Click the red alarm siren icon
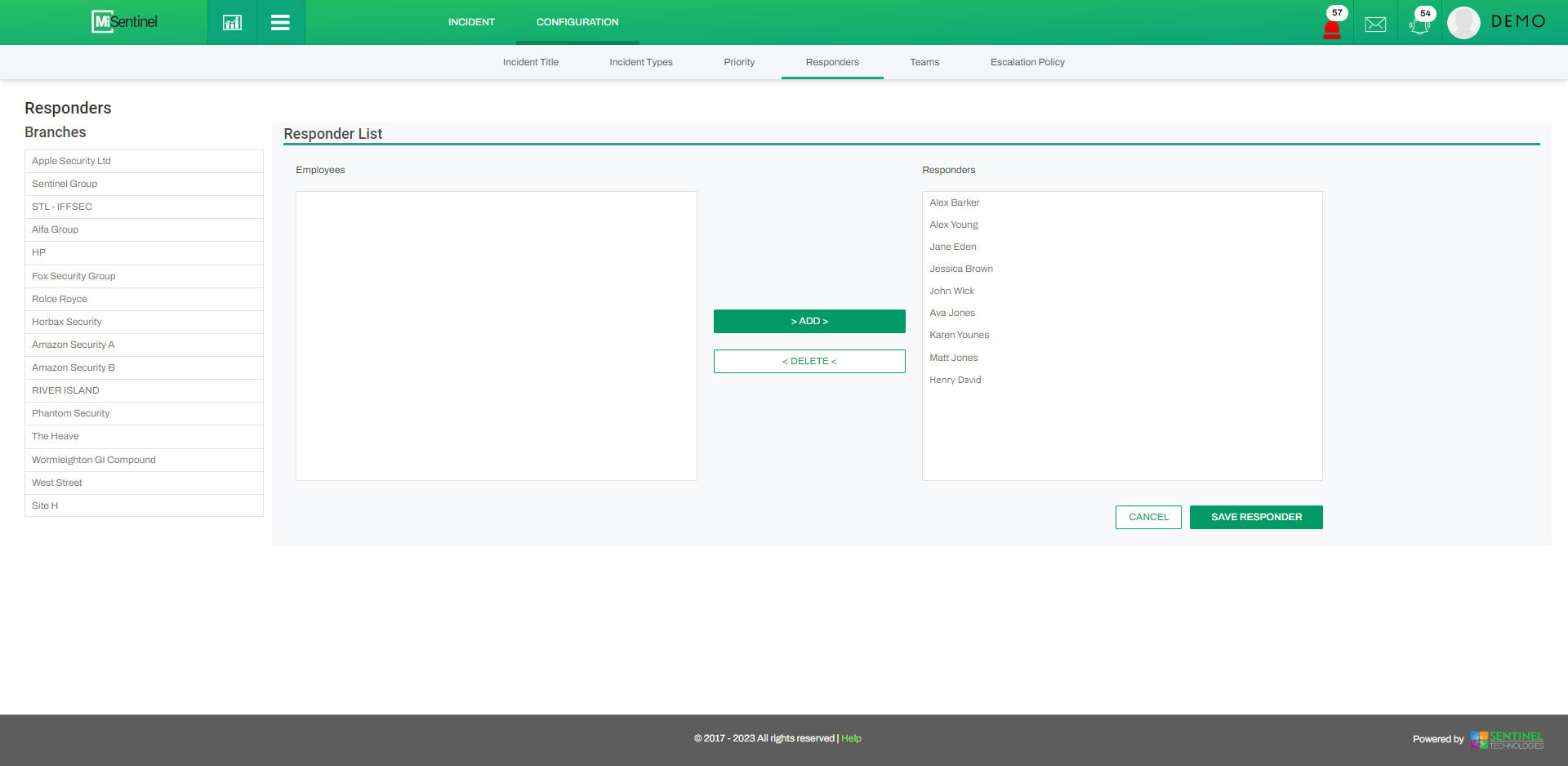The height and width of the screenshot is (766, 1568). pyautogui.click(x=1331, y=28)
